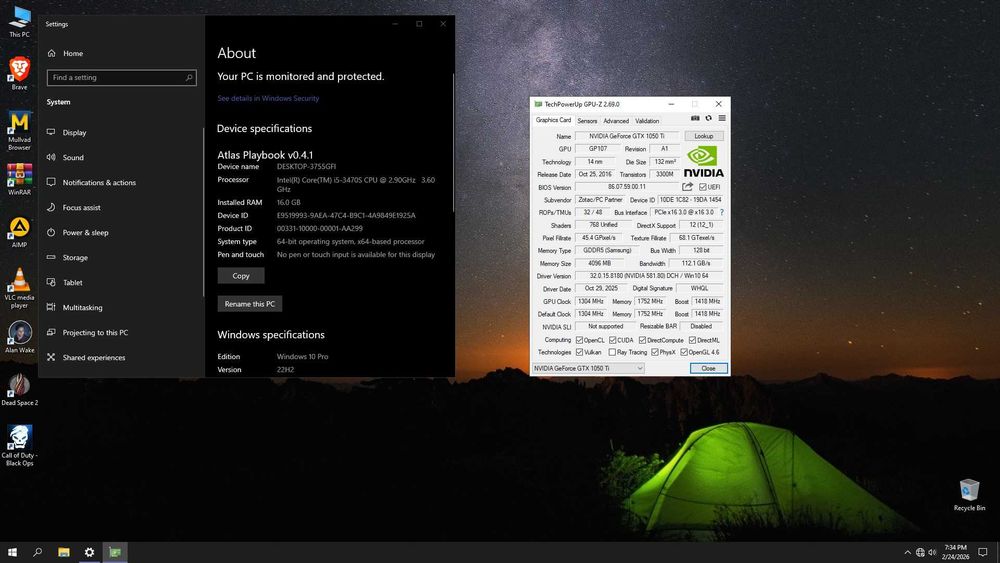This screenshot has height=563, width=1000.
Task: Select the WinRAR desktop icon
Action: point(19,179)
